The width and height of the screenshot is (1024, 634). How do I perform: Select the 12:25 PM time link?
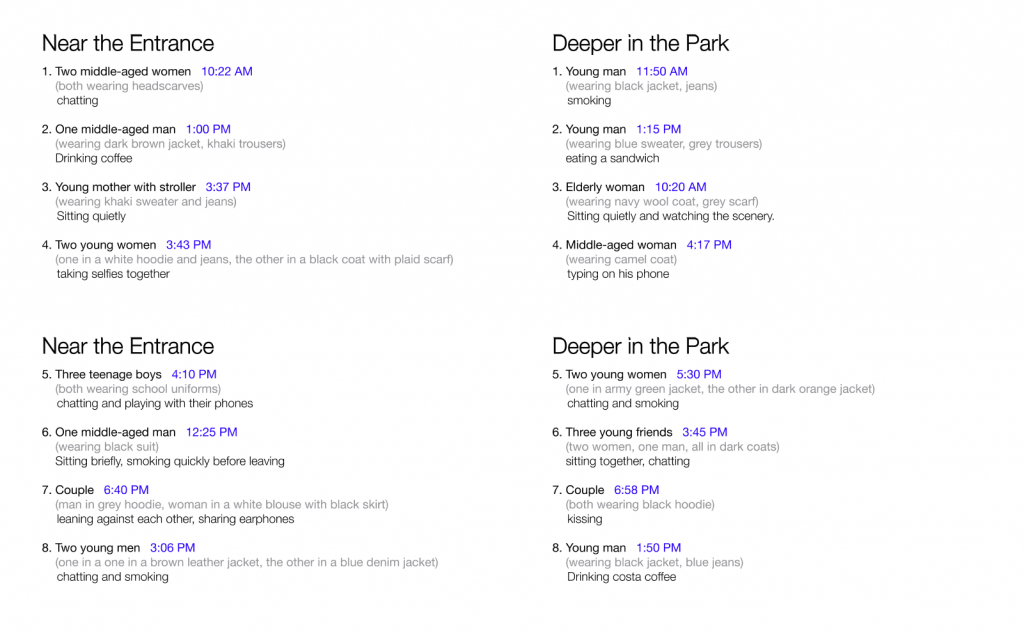212,433
